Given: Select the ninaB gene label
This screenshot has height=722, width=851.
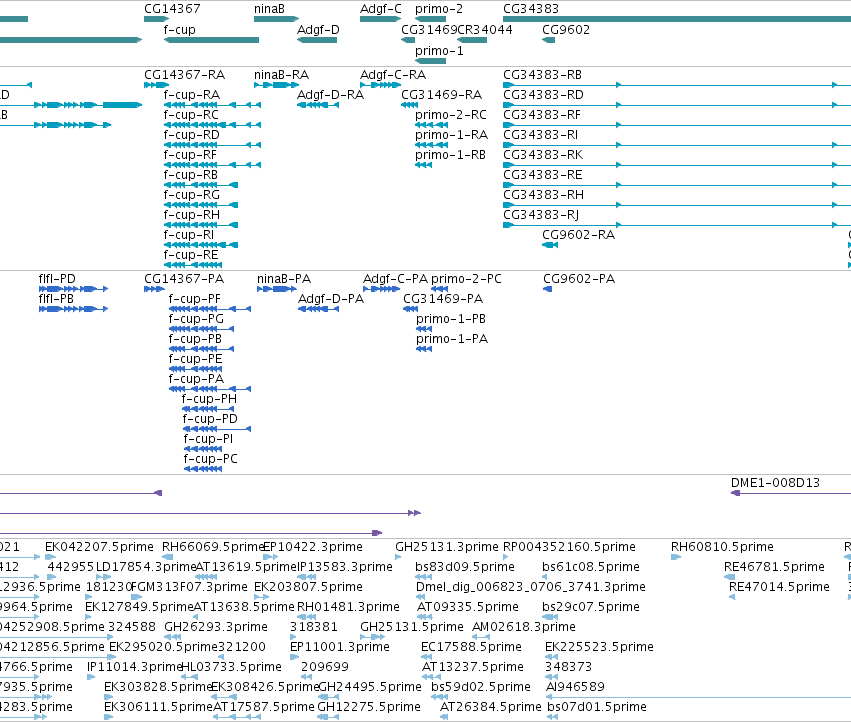Looking at the screenshot, I should [269, 9].
